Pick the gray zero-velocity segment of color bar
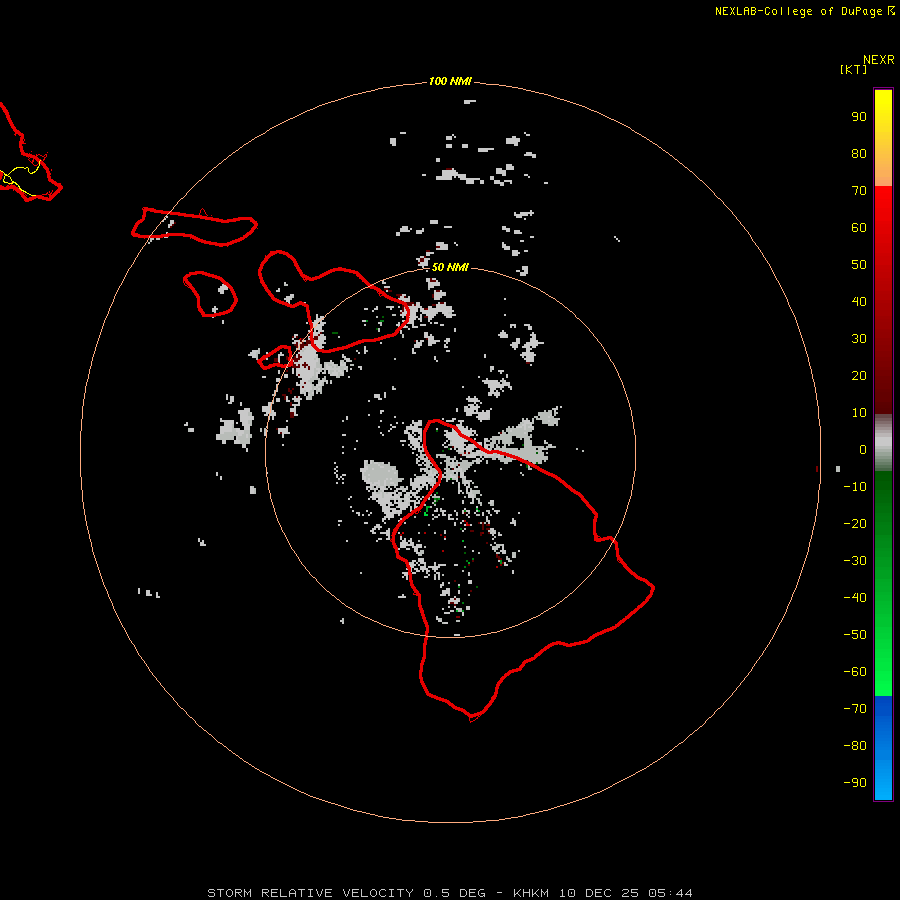 [883, 443]
